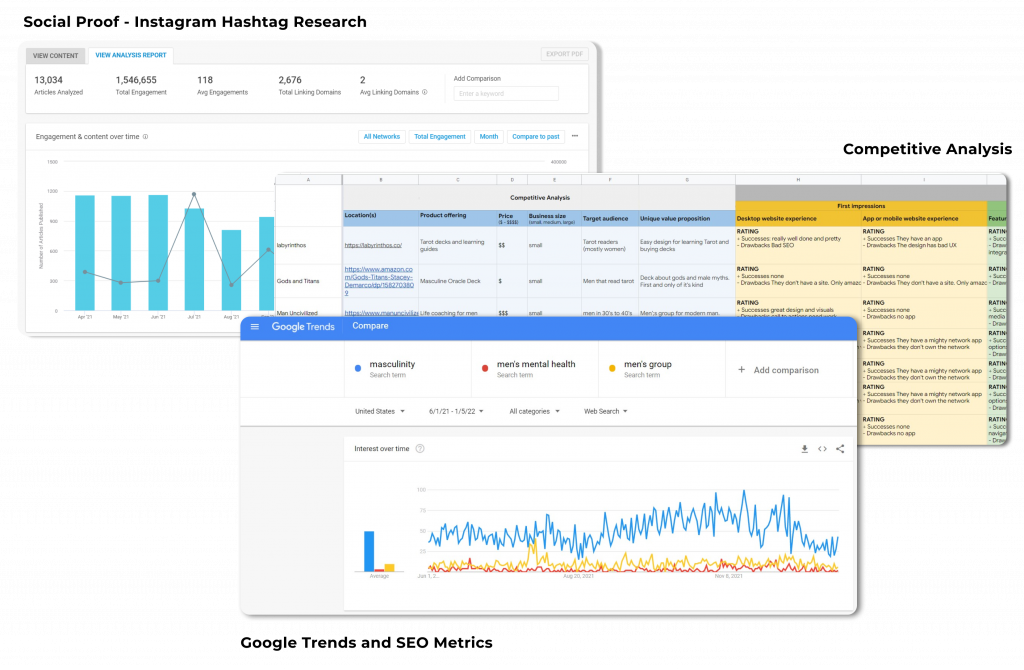Open the All Networks filter
This screenshot has width=1024, height=670.
[381, 136]
